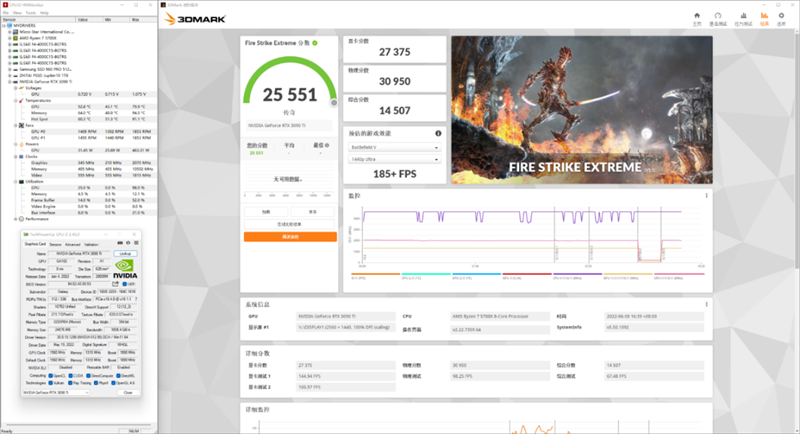Toggle the DirectML checkbox in GPU-Z
The height and width of the screenshot is (434, 800).
(118, 375)
